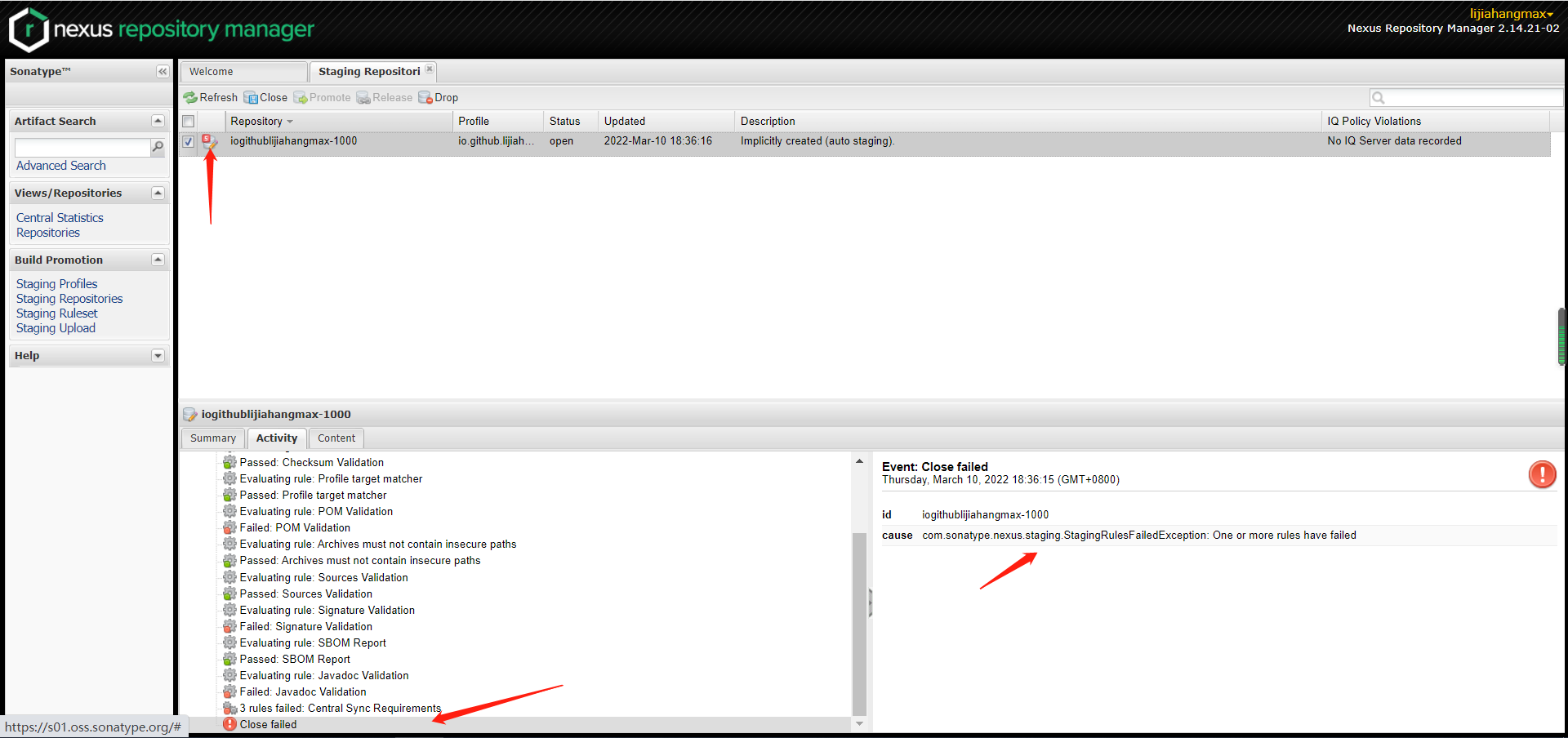Sort by the Updated column header
The width and height of the screenshot is (1568, 738).
point(666,122)
